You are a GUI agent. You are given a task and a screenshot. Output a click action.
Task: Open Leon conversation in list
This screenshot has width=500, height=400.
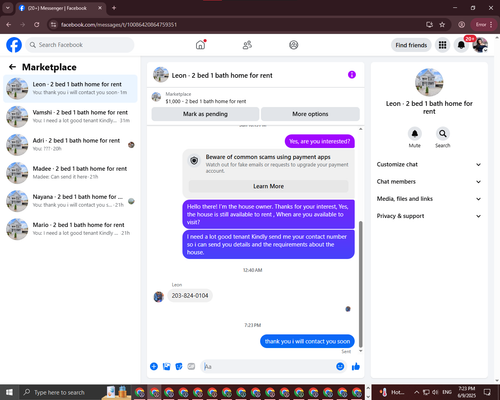(x=70, y=88)
